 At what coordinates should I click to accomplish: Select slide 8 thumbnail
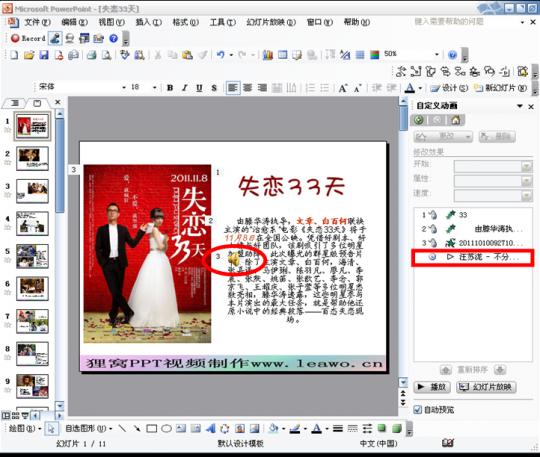tap(32, 354)
